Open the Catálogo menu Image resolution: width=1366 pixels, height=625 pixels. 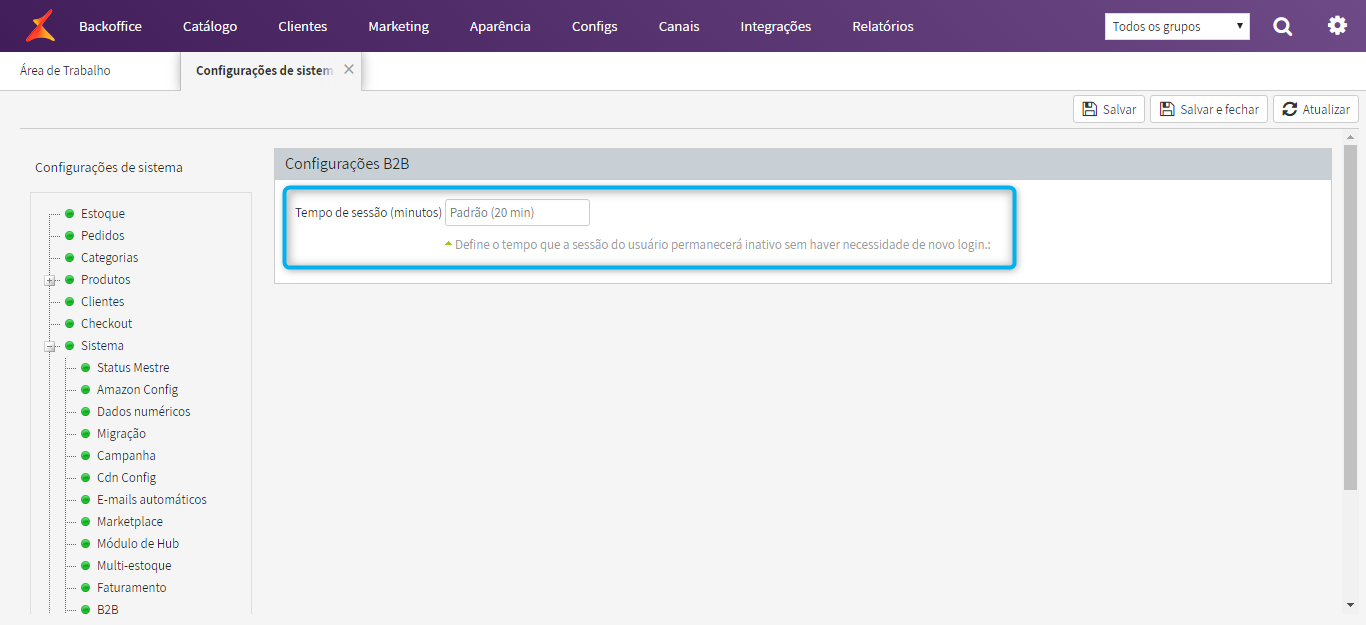point(210,26)
